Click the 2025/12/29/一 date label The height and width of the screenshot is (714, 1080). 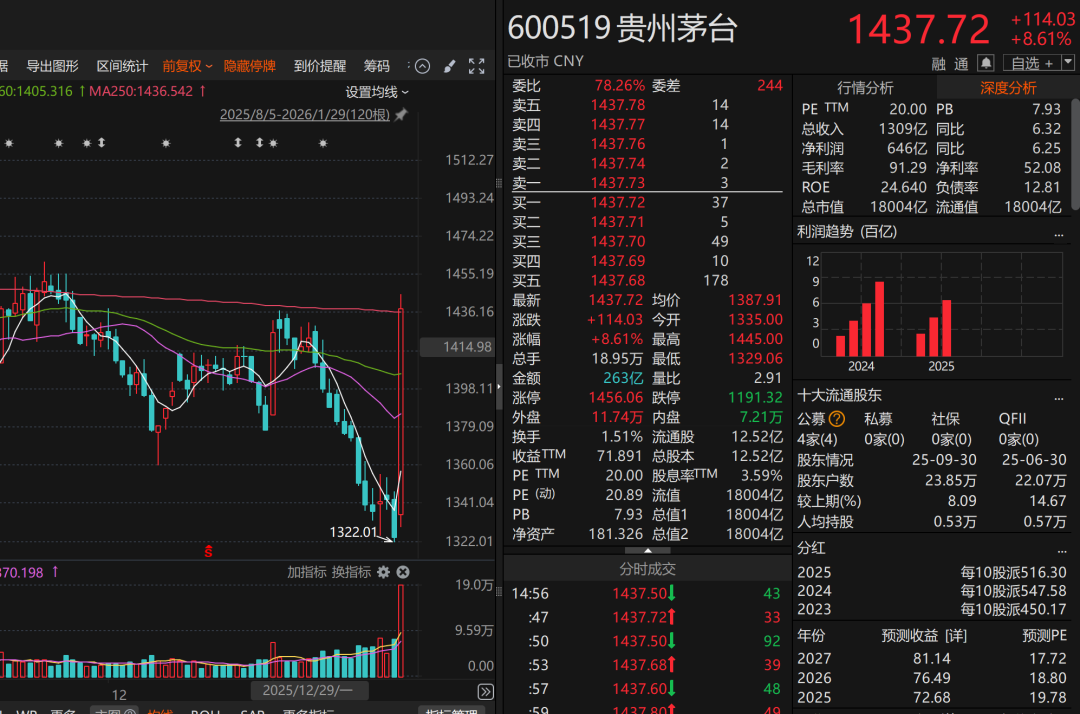pyautogui.click(x=308, y=690)
